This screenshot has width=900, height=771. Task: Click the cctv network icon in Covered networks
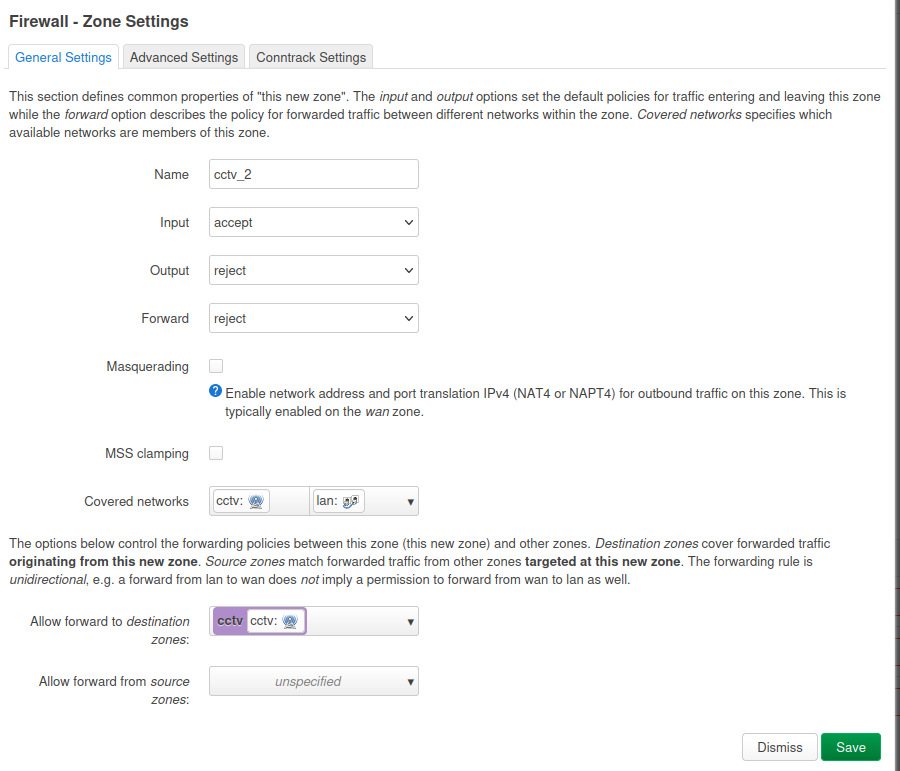click(x=257, y=502)
